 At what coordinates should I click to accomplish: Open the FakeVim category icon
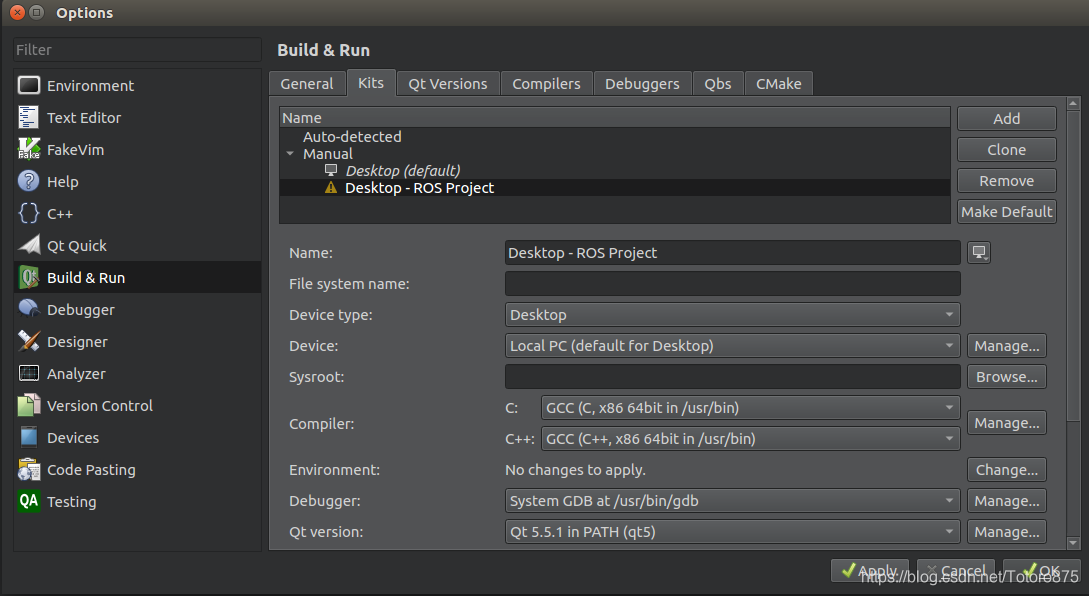tap(28, 149)
